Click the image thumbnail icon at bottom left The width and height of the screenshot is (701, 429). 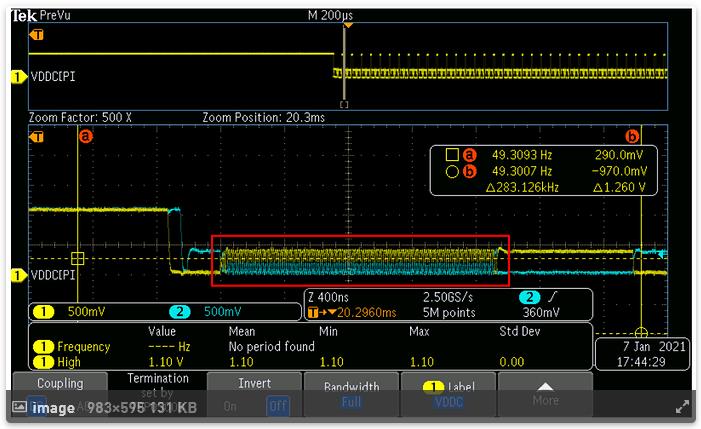pos(19,407)
